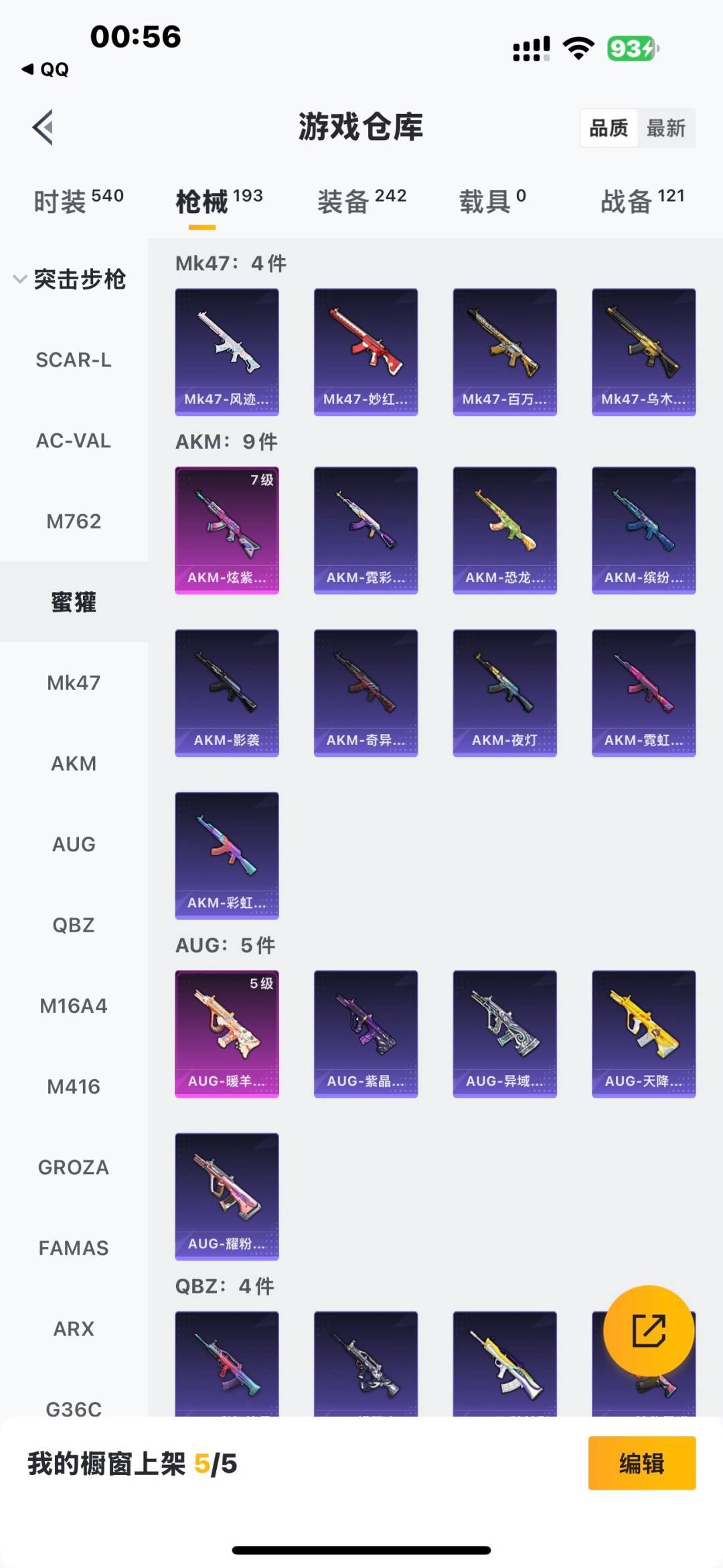Pick the AKM-彩虹 rainbow skin

click(227, 855)
